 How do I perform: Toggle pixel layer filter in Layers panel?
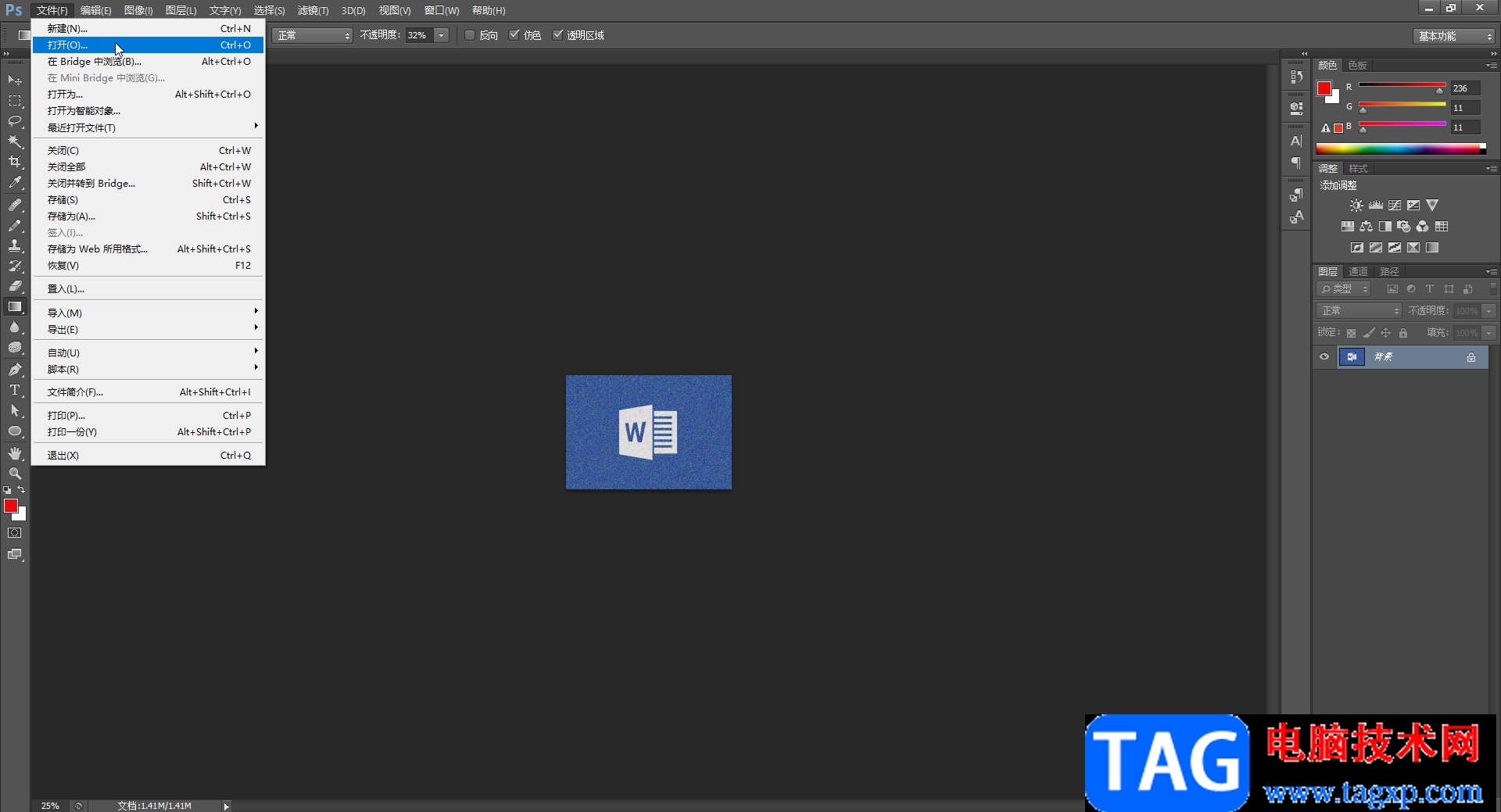click(x=1392, y=289)
